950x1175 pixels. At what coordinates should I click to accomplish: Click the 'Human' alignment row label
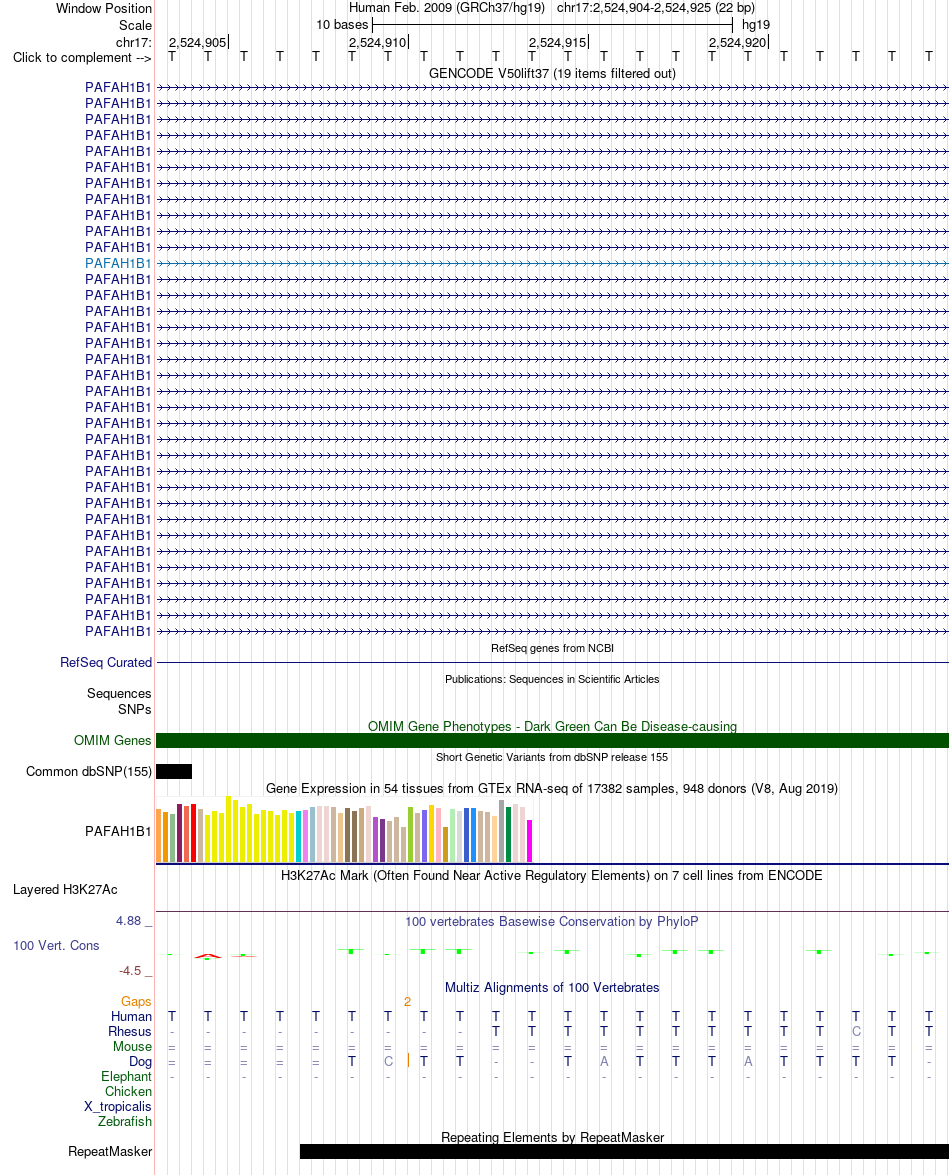(131, 1017)
